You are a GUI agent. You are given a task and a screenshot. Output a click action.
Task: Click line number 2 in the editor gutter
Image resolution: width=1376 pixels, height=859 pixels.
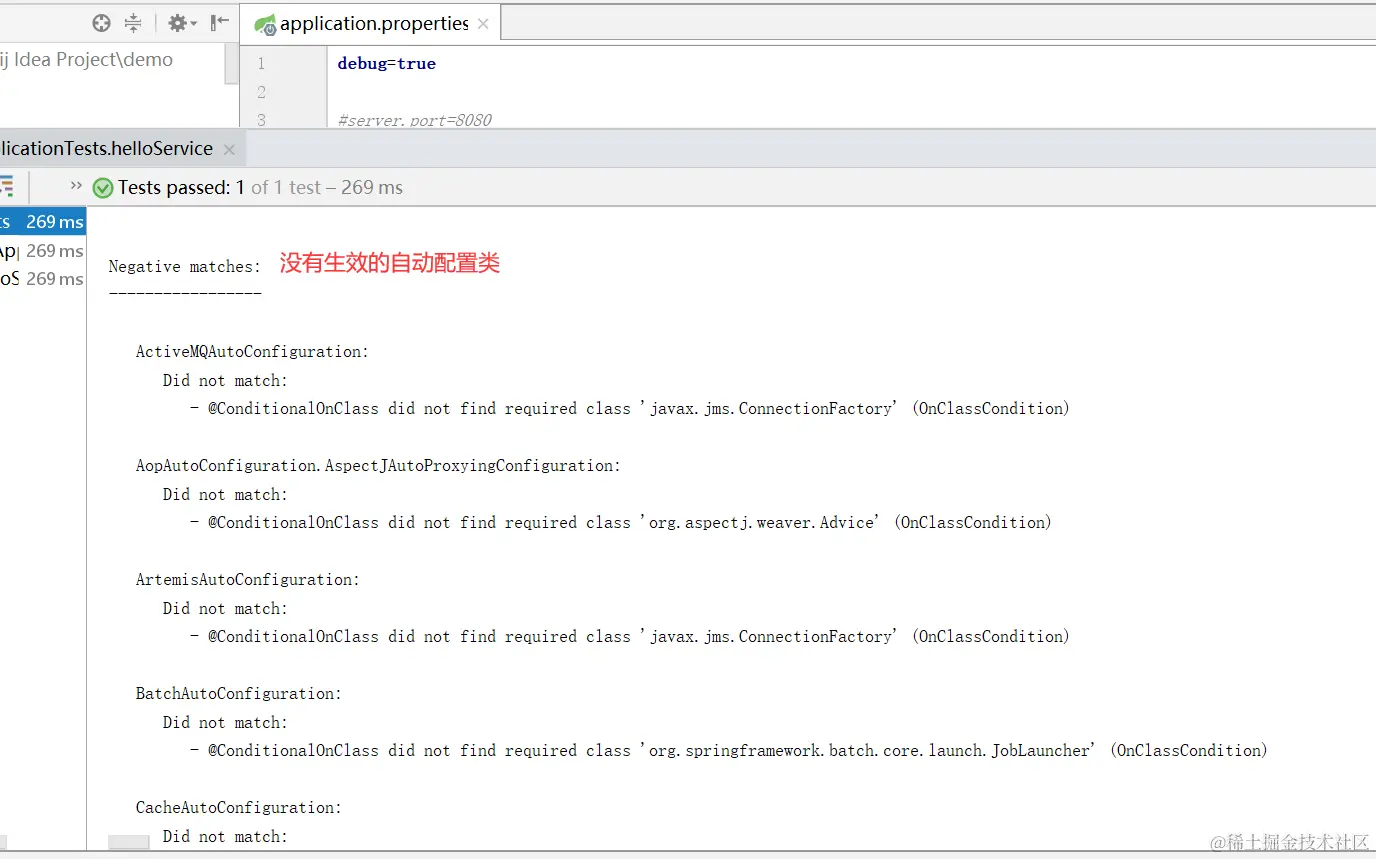coord(261,92)
